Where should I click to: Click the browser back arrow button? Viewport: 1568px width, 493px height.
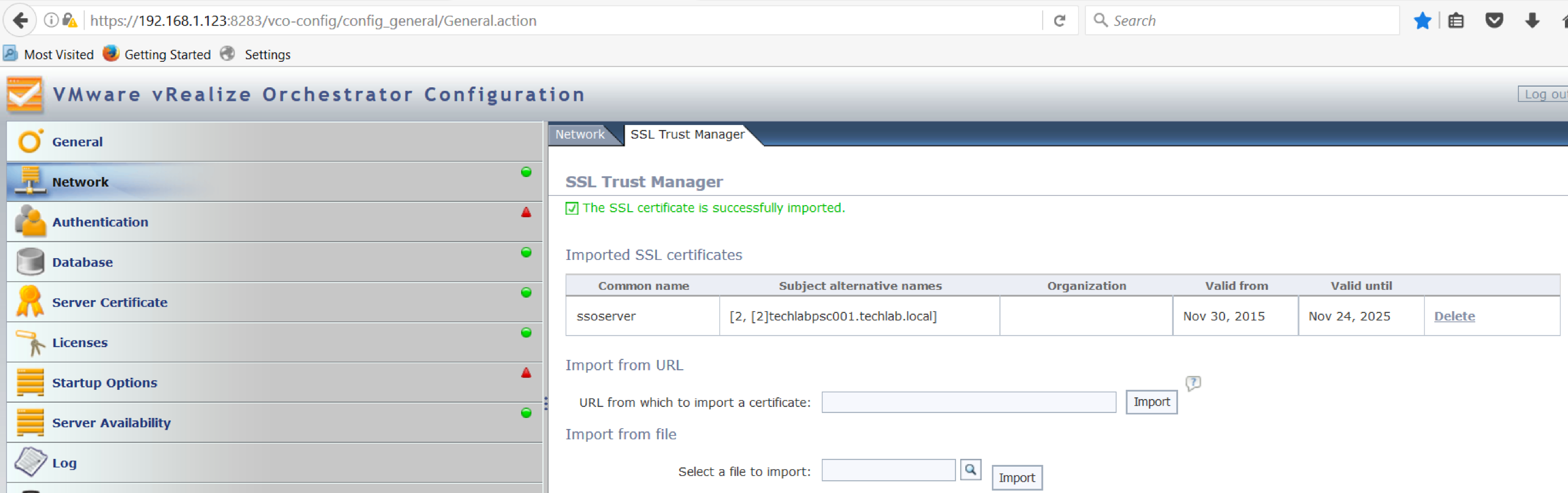pyautogui.click(x=20, y=21)
